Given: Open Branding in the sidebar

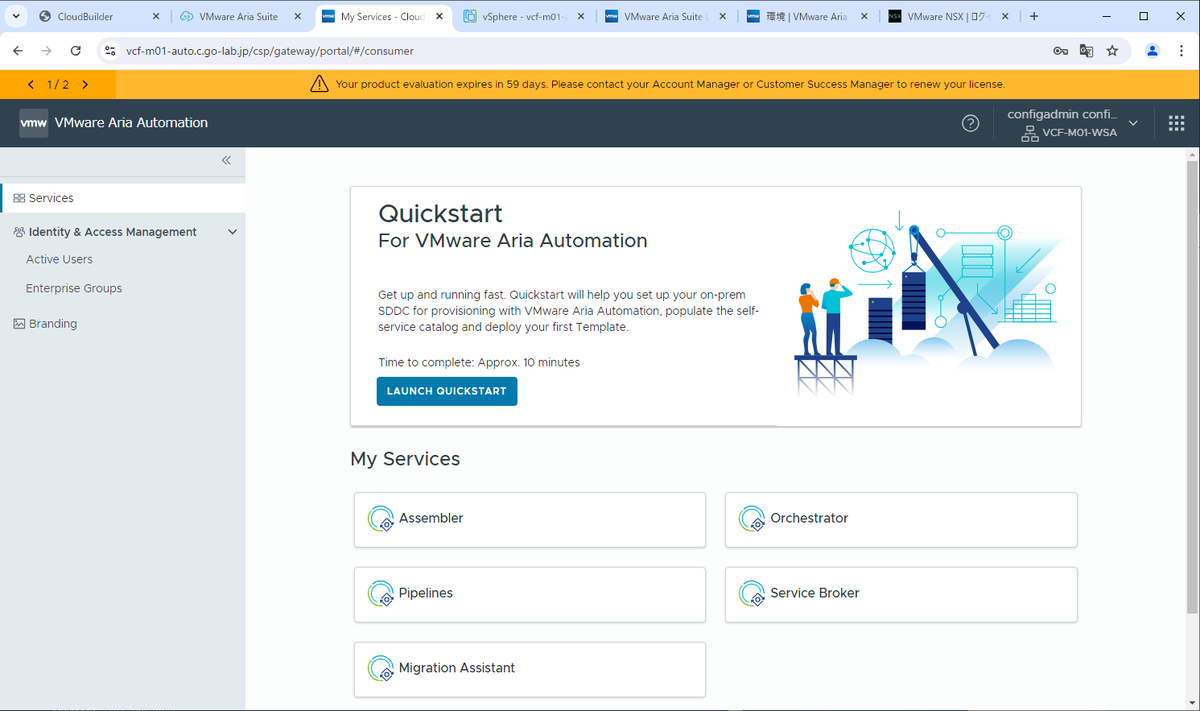Looking at the screenshot, I should pyautogui.click(x=45, y=324).
